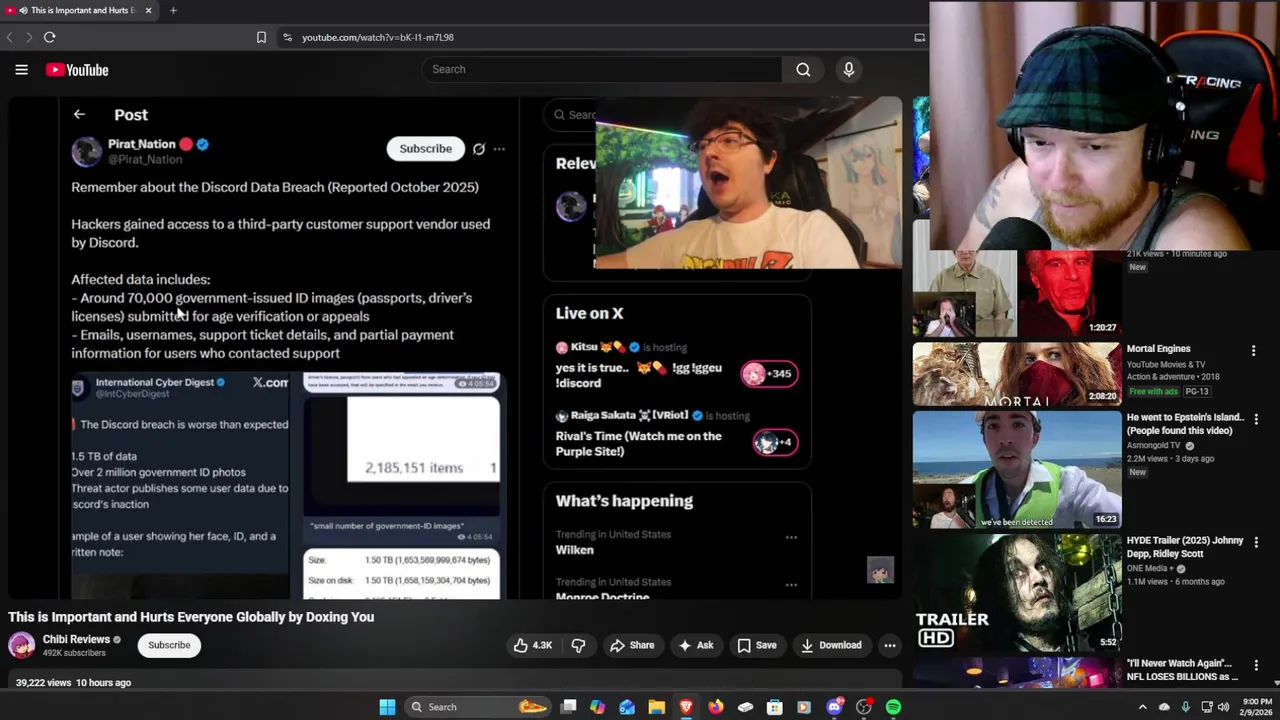Click the address bar URL
Screen dimensions: 1280x720
click(x=378, y=37)
